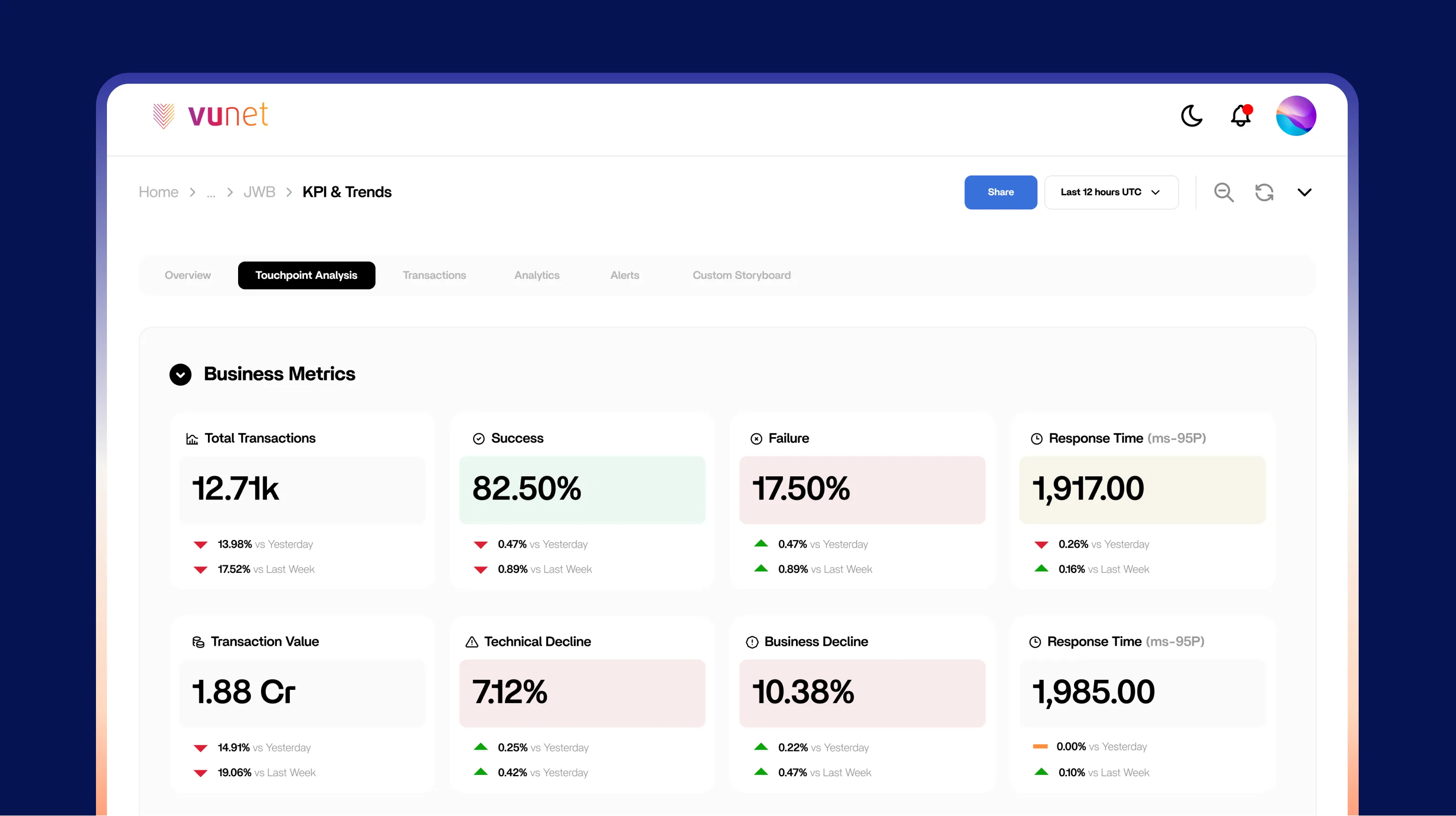1456x816 pixels.
Task: Click the Failure circle-x icon
Action: click(x=756, y=439)
